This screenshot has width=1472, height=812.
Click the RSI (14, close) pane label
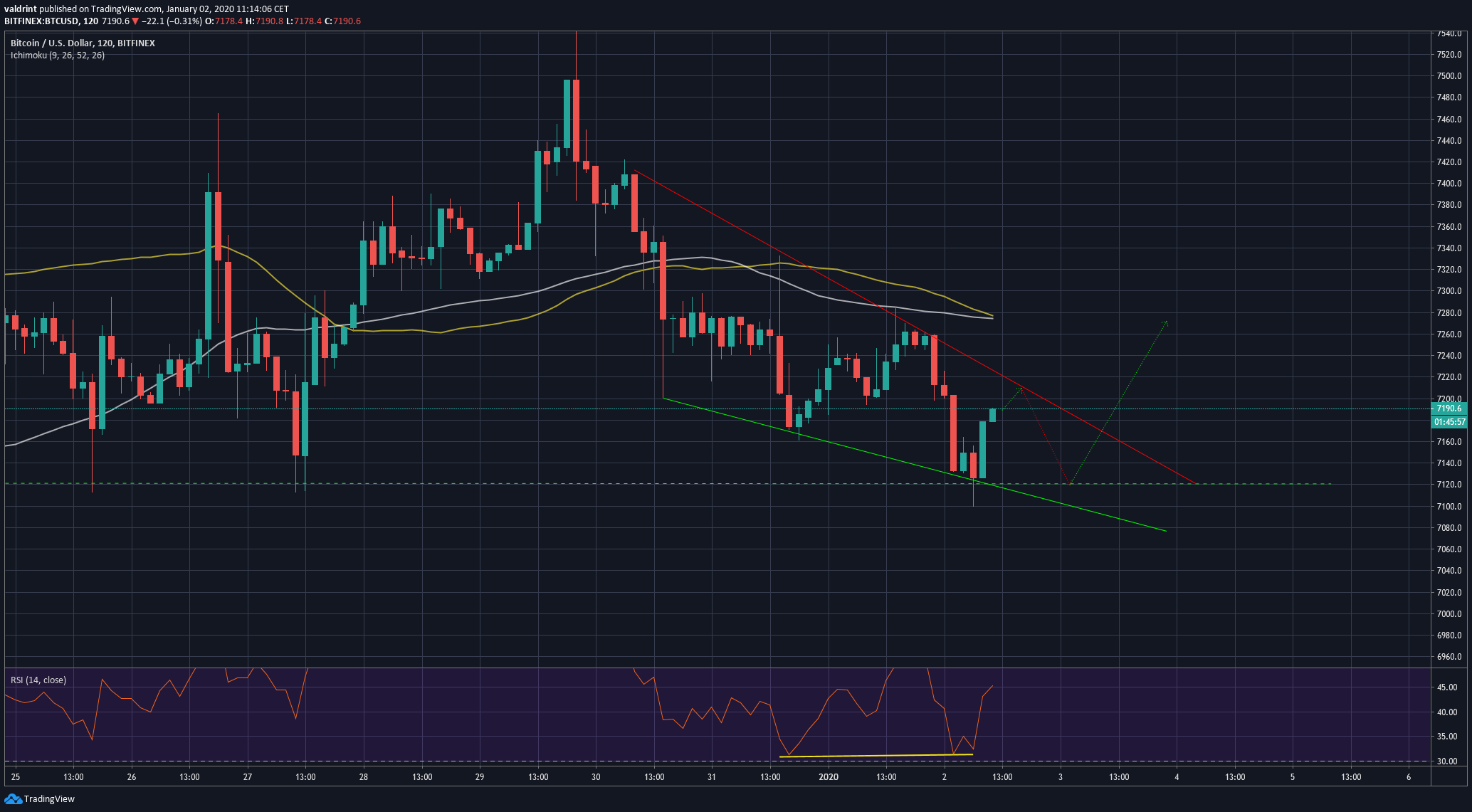tap(38, 680)
